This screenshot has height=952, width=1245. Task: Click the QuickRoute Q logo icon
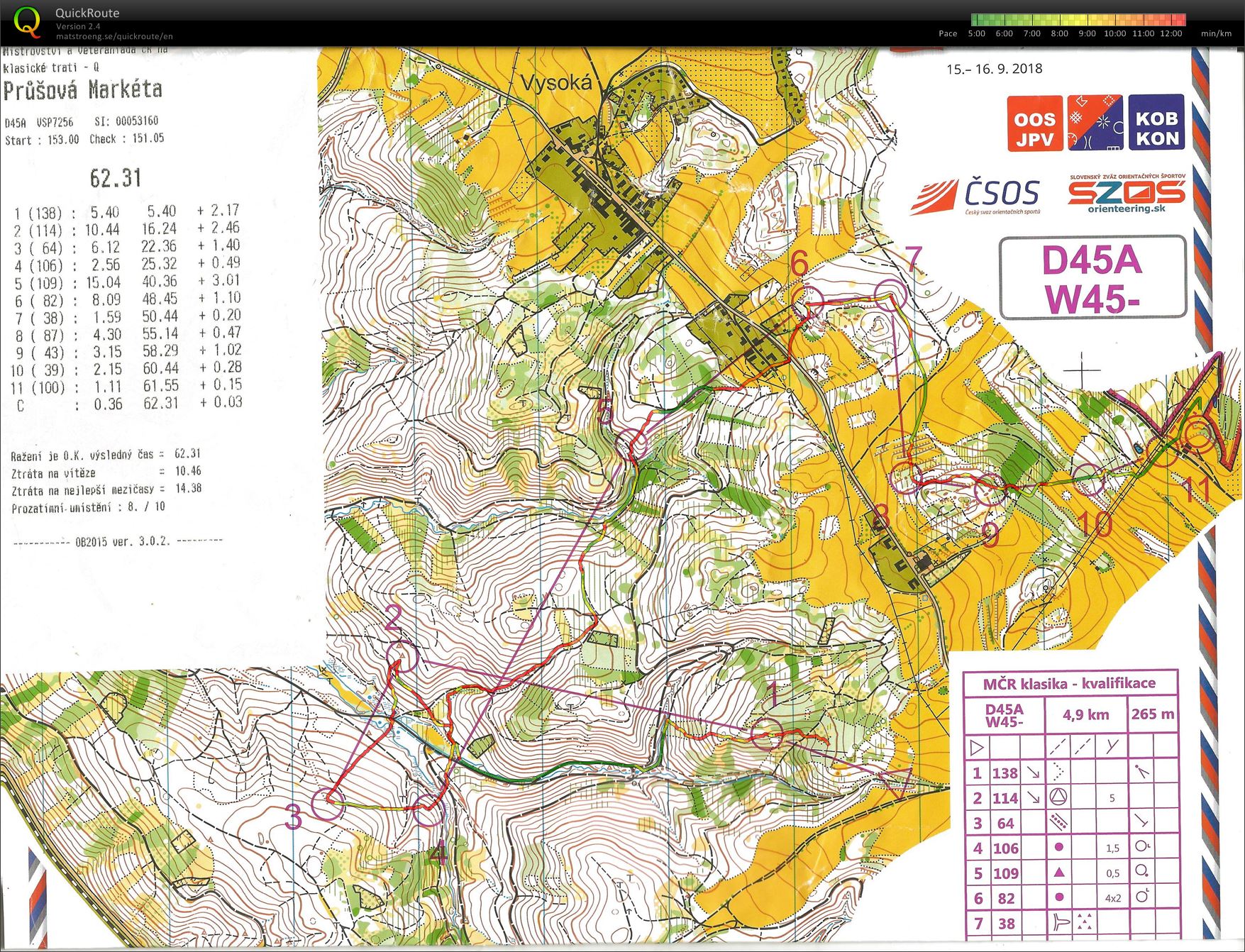pos(27,21)
